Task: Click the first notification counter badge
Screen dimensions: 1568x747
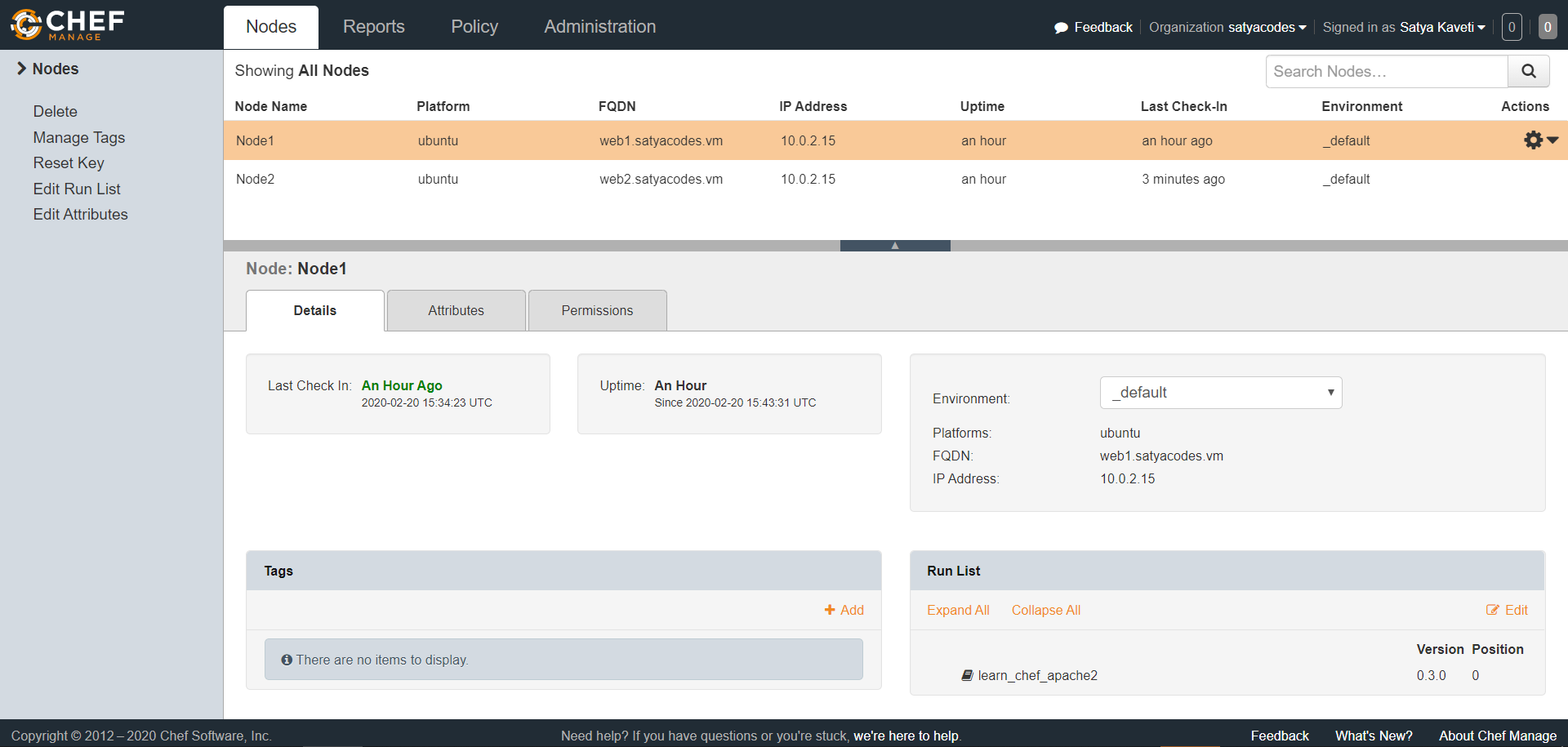Action: click(x=1512, y=27)
